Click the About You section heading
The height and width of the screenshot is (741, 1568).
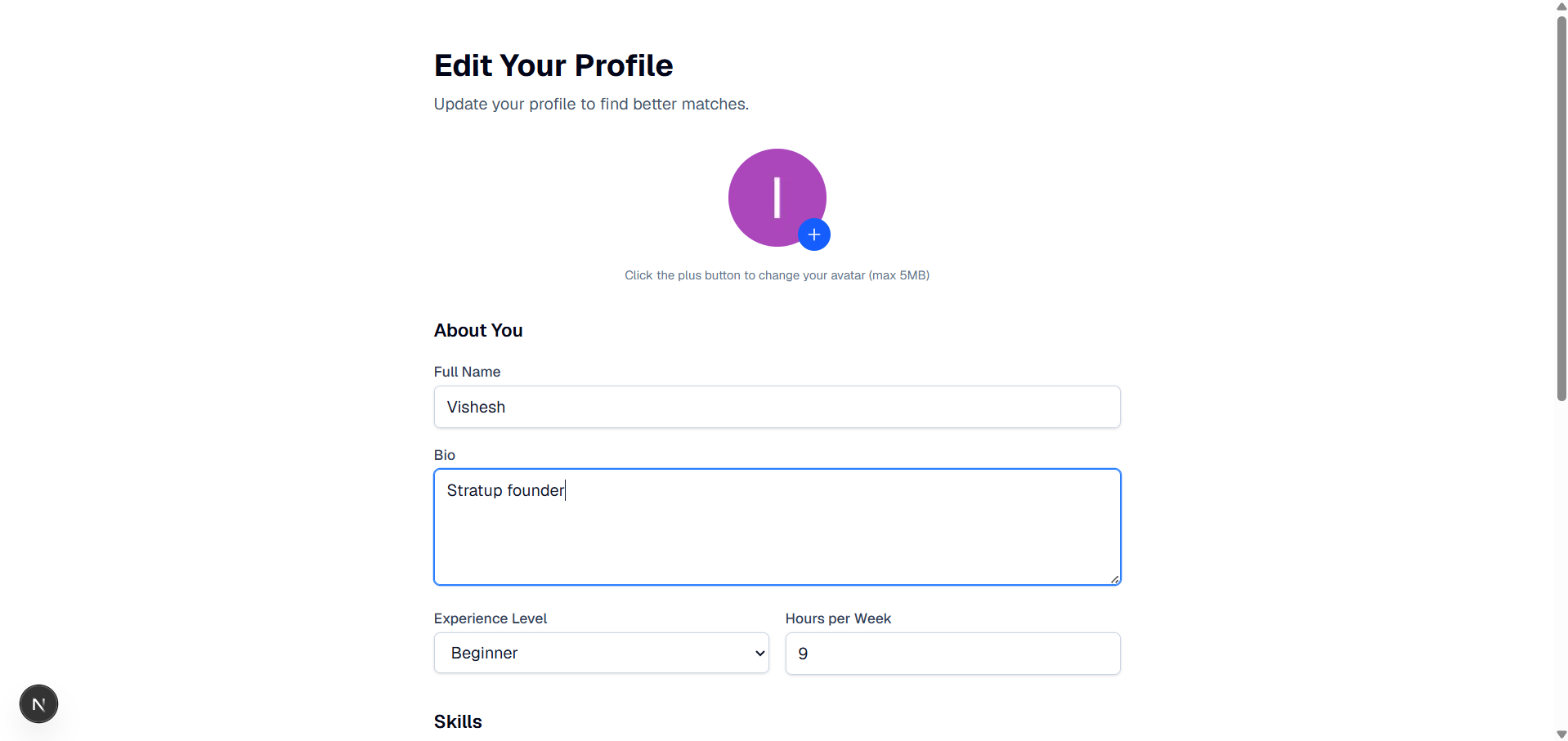click(x=478, y=330)
